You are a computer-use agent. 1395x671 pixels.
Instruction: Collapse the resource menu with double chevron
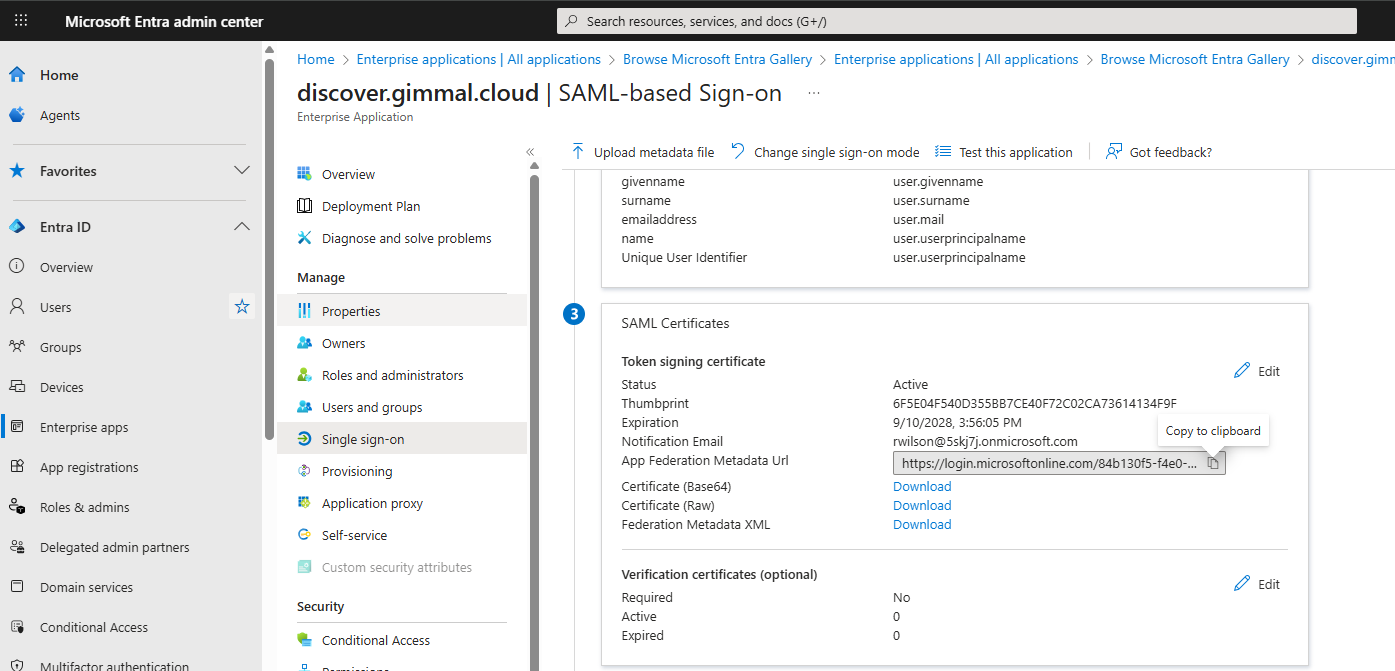pyautogui.click(x=530, y=152)
